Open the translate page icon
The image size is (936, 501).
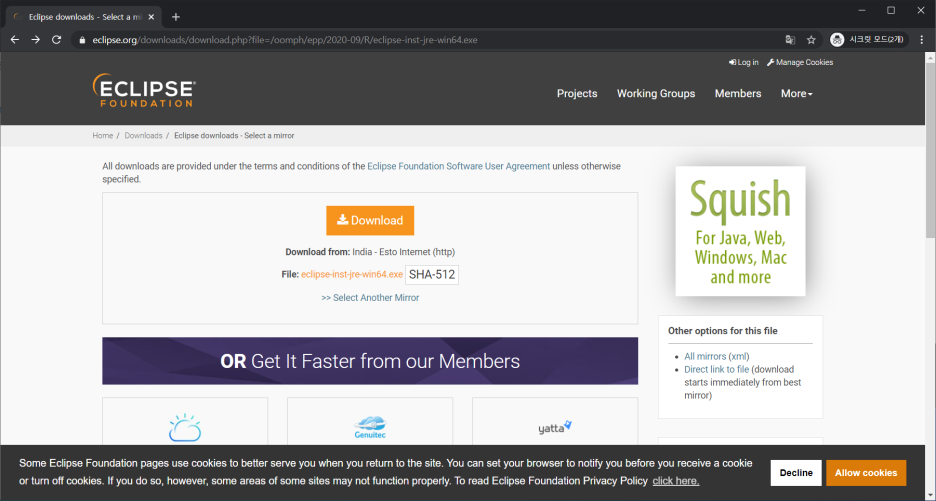(x=790, y=40)
